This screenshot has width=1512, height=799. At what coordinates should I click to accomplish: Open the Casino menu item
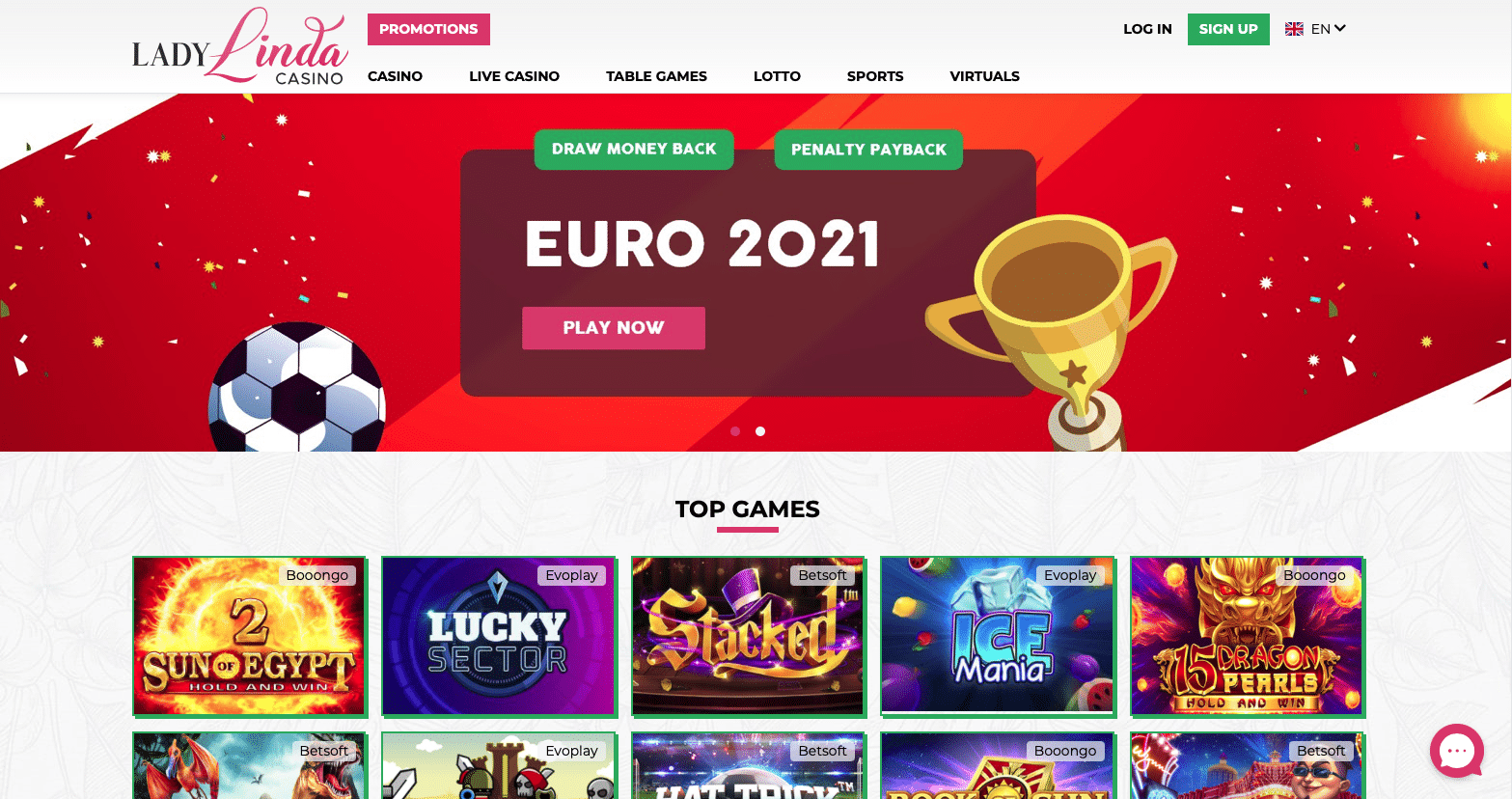(x=395, y=76)
